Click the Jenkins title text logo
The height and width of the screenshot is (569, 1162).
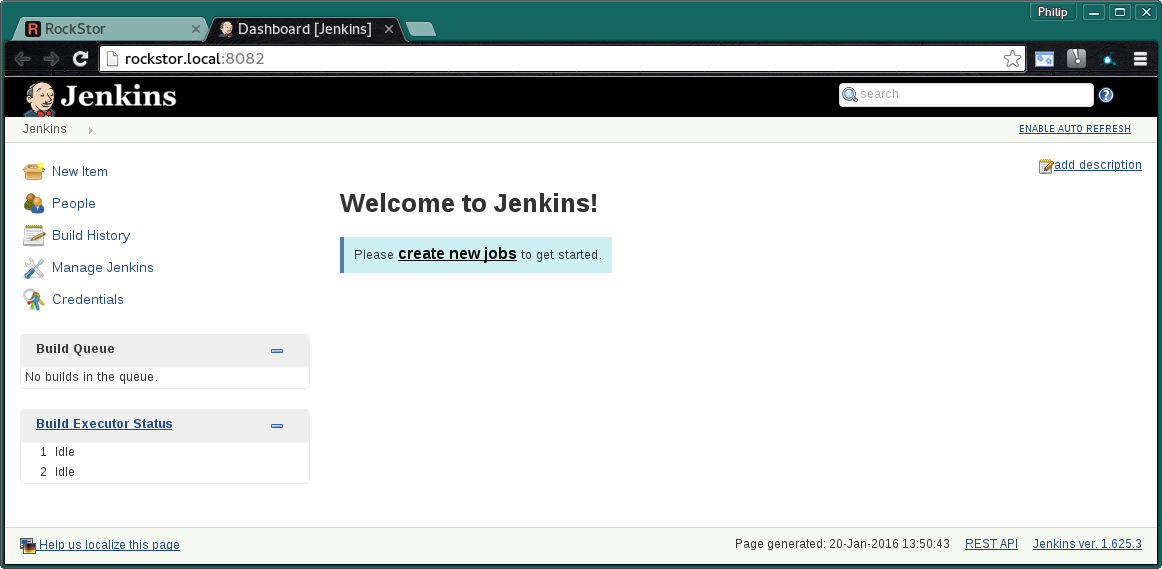click(119, 96)
